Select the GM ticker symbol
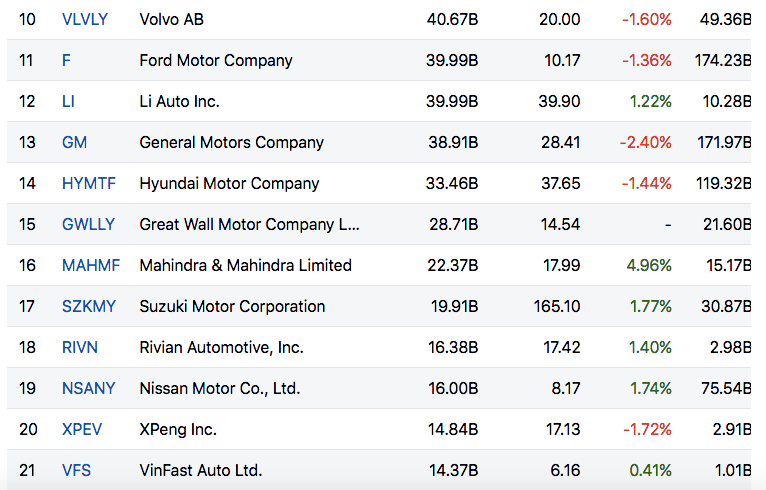 point(74,142)
